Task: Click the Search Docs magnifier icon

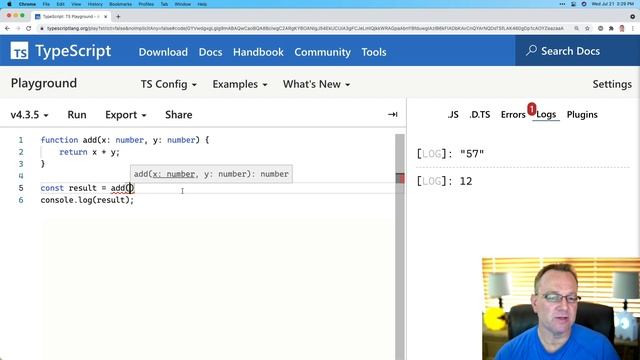Action: tap(531, 50)
